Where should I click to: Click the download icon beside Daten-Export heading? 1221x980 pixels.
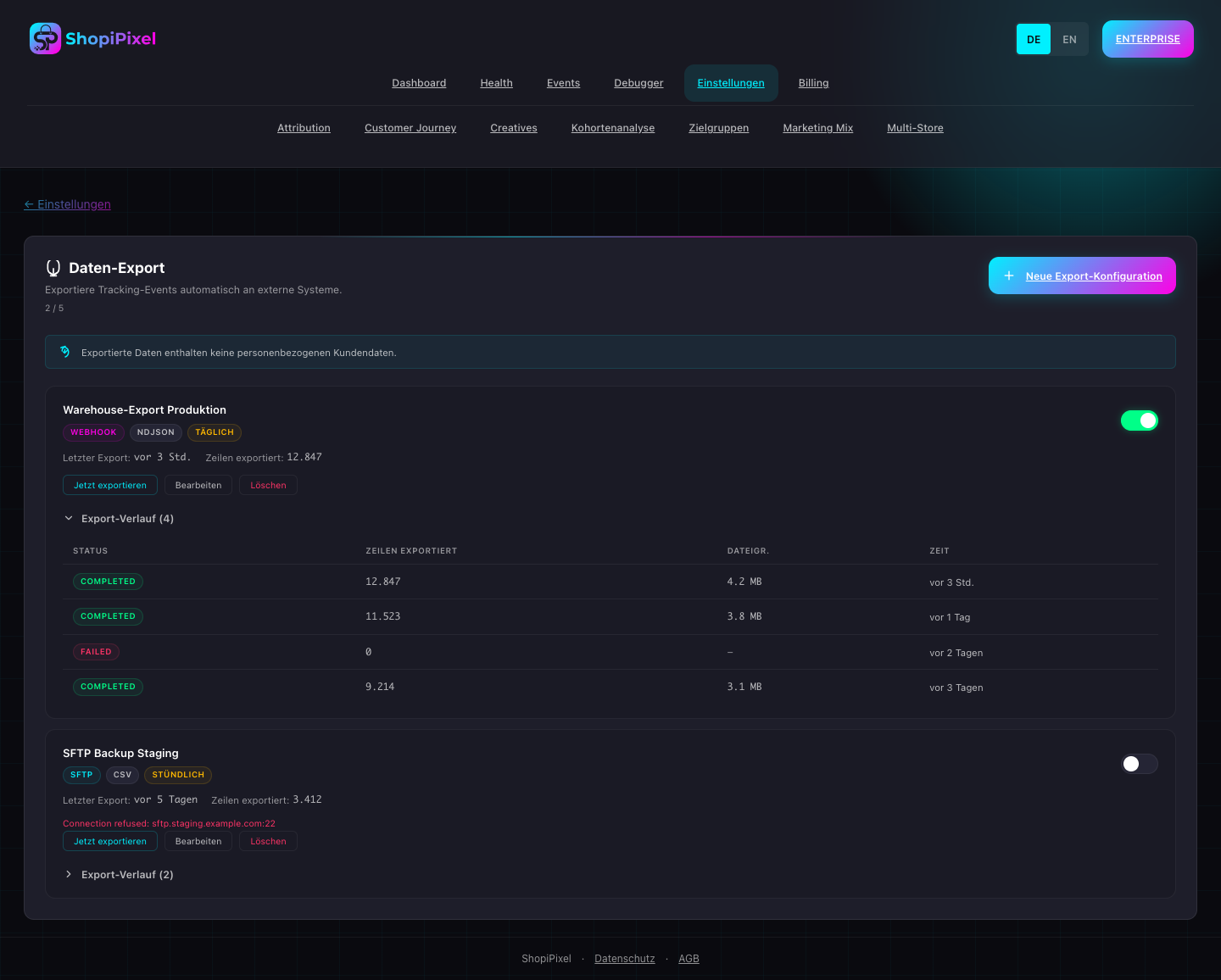pos(53,267)
